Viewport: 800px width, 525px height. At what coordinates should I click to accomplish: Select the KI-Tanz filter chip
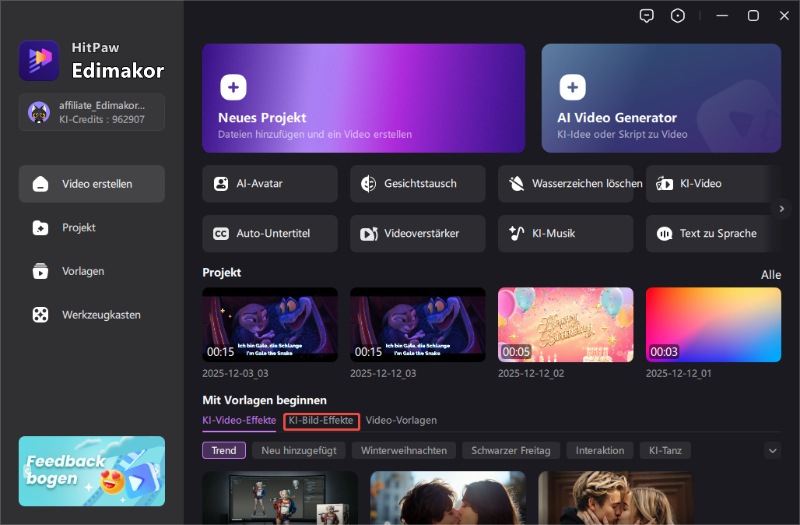click(x=664, y=451)
